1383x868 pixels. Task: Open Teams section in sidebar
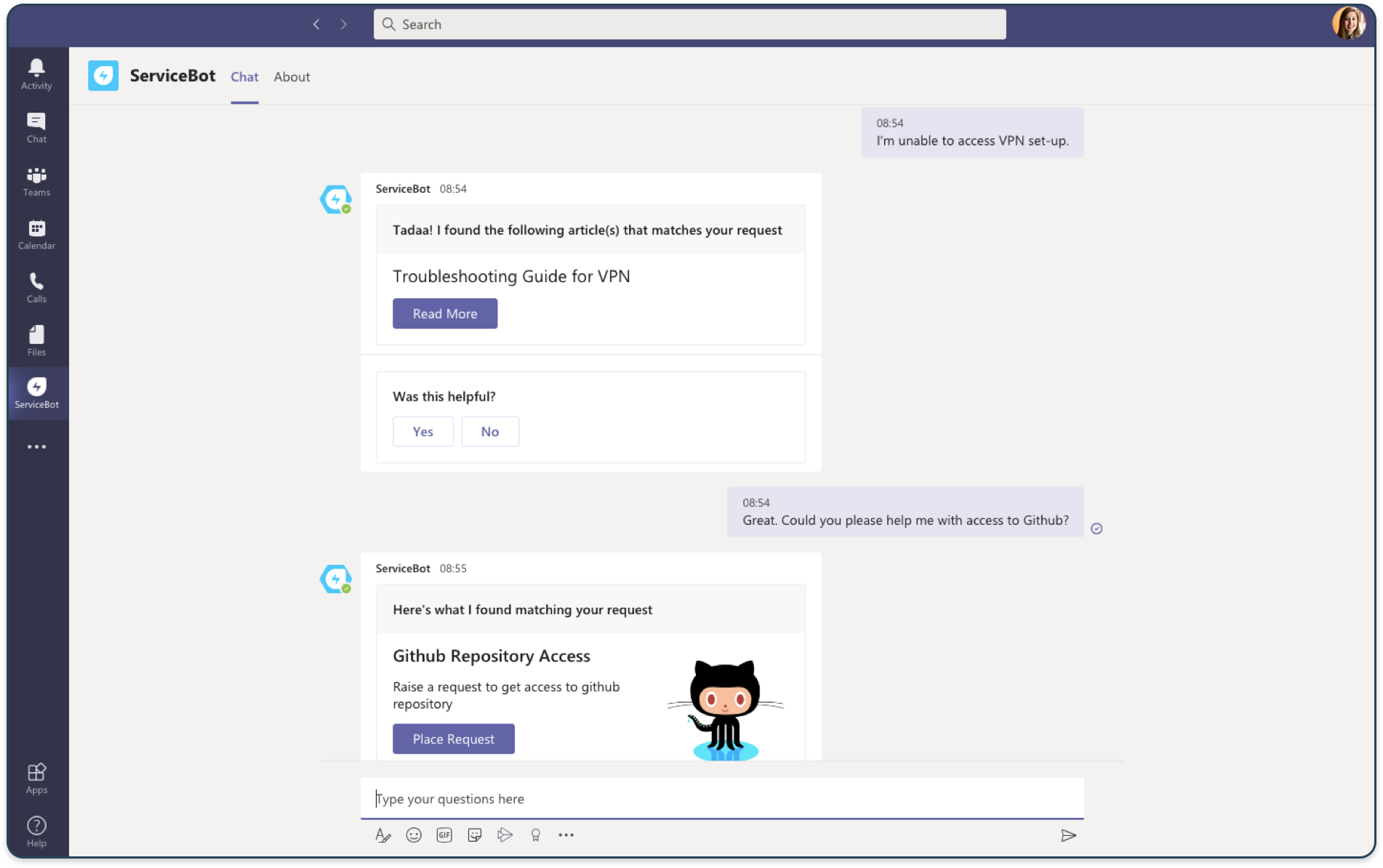coord(36,181)
